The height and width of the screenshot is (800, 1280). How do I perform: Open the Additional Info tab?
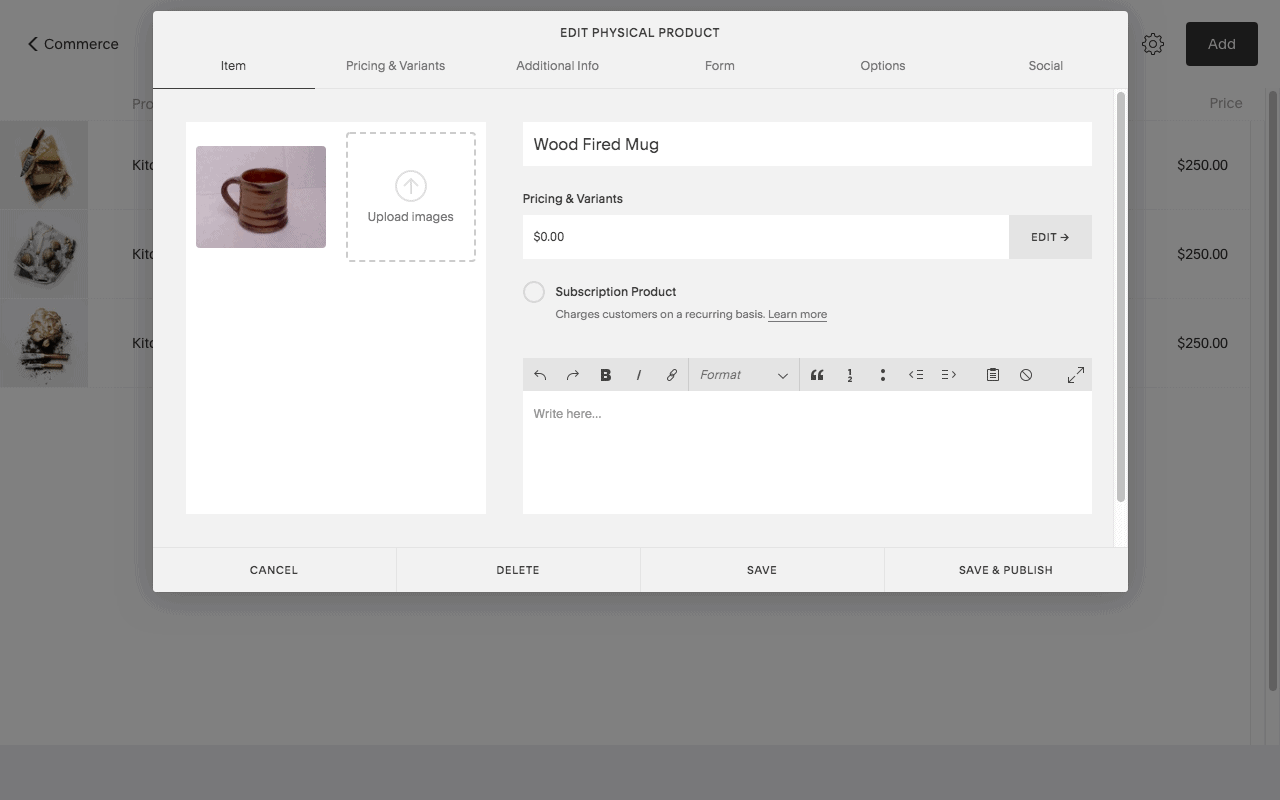tap(558, 66)
